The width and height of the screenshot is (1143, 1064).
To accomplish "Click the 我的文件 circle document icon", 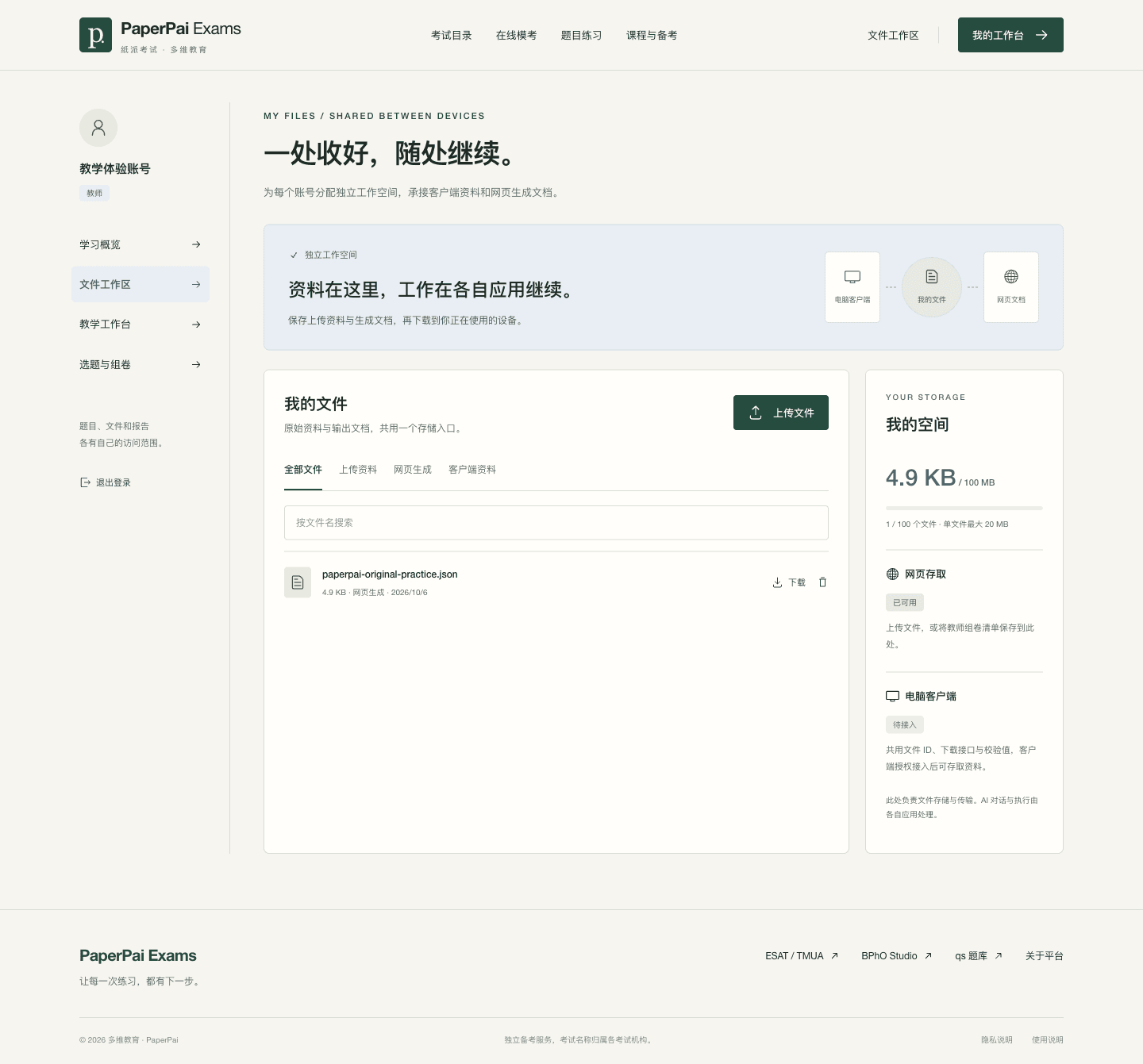I will click(x=932, y=276).
